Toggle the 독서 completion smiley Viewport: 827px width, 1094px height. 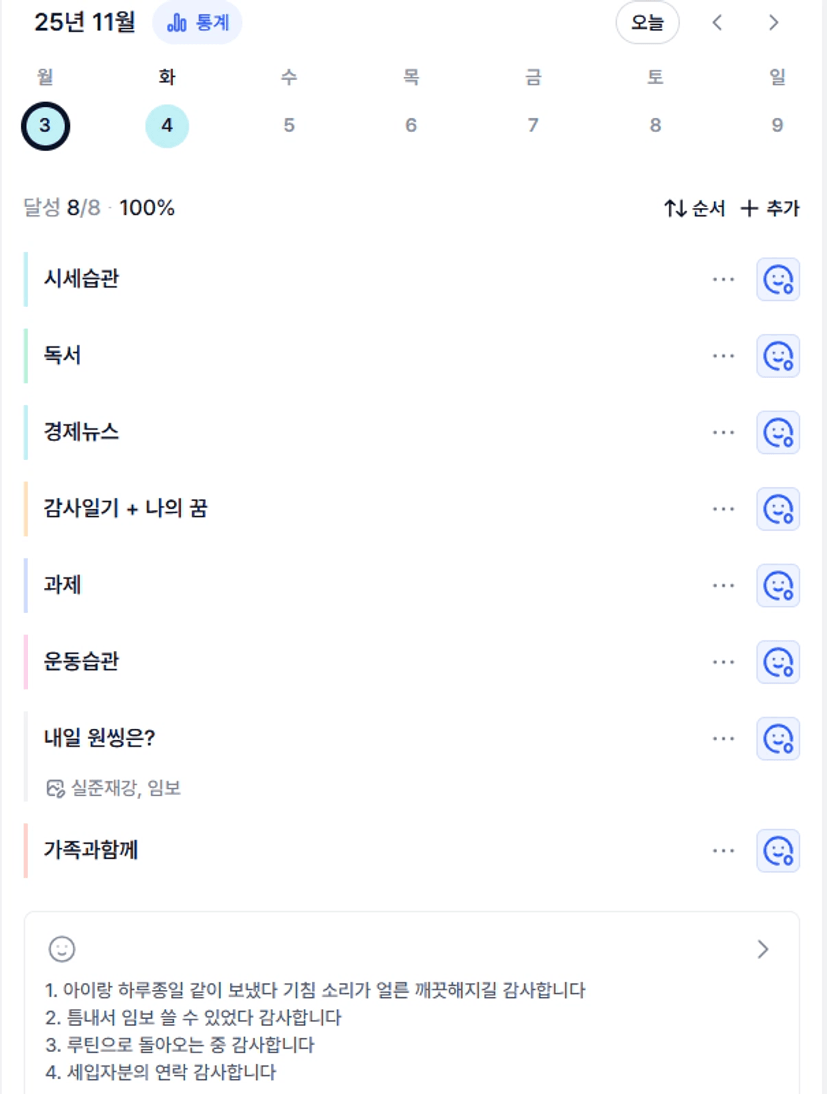(x=777, y=356)
